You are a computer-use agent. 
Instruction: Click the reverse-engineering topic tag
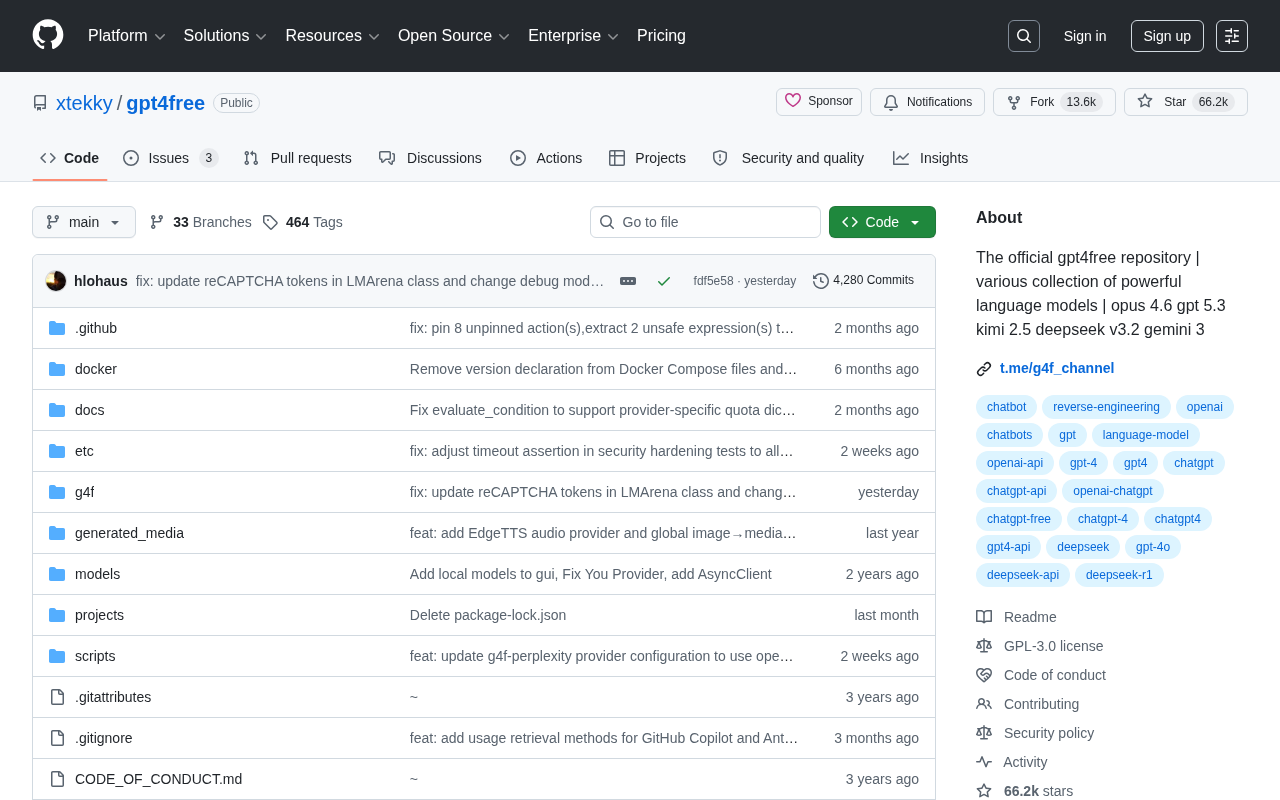1106,407
